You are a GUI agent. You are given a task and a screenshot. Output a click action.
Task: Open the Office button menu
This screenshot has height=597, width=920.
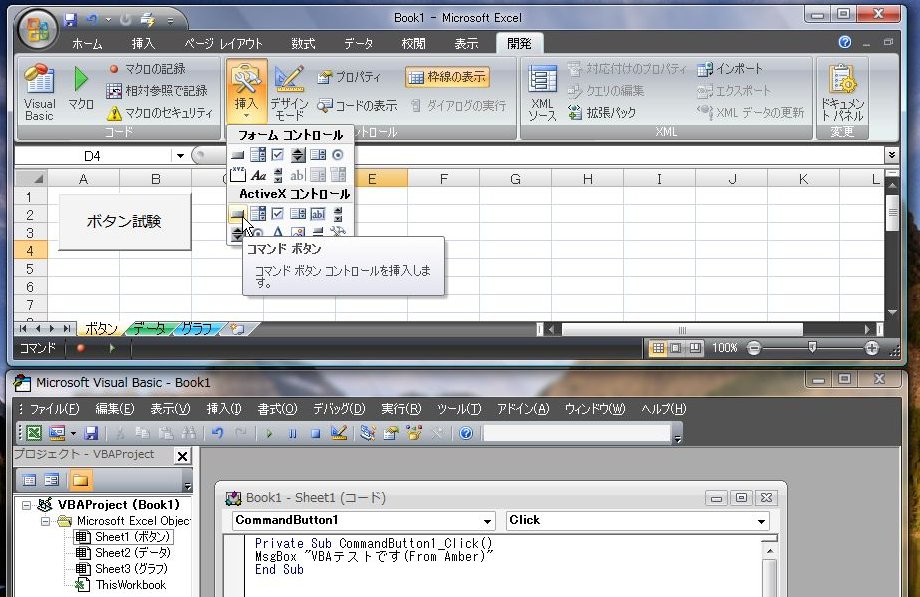pos(37,28)
